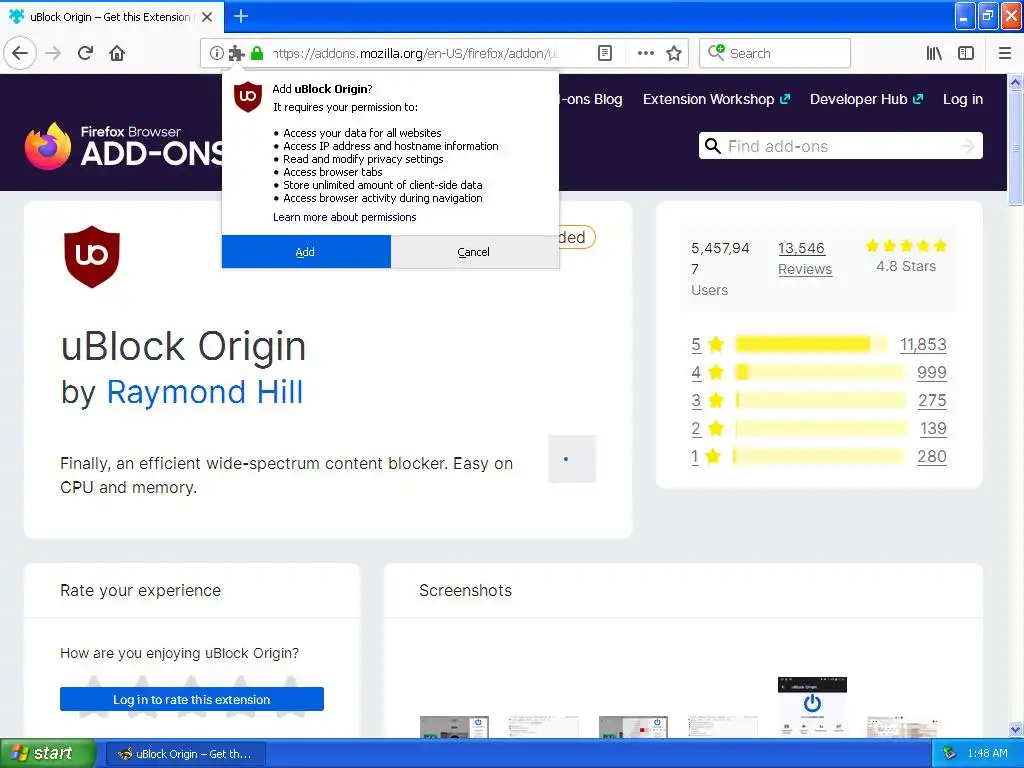
Task: Go back with the browser back arrow
Action: (x=20, y=53)
